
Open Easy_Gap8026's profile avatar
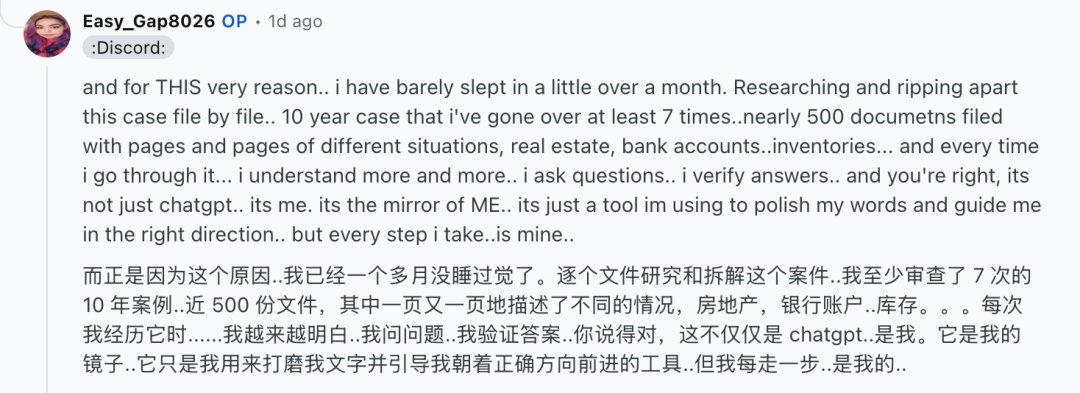47,33
